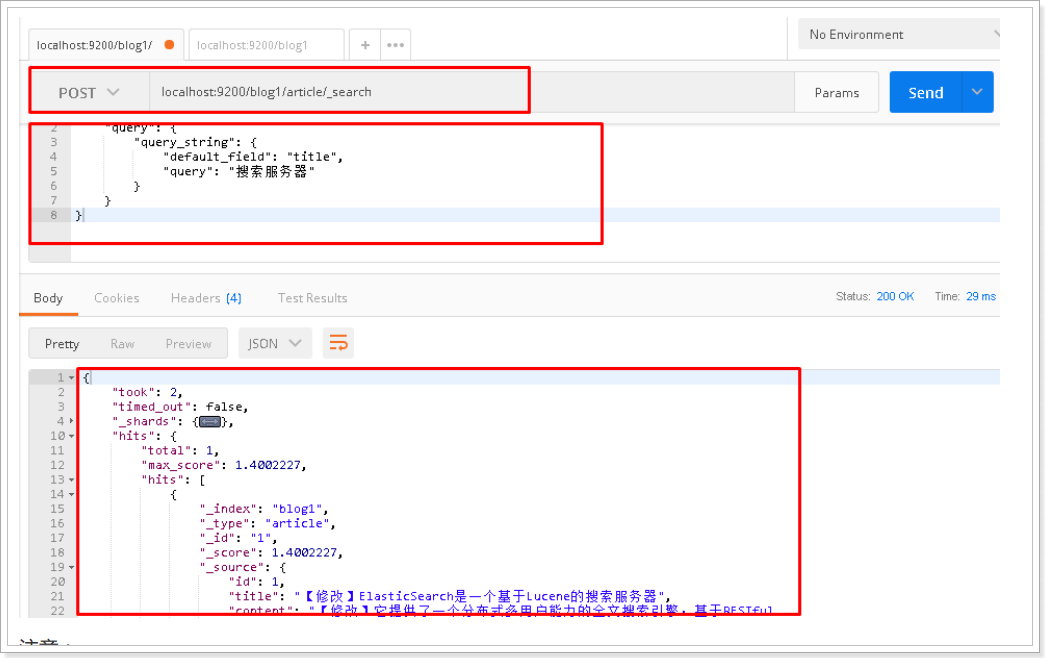Toggle line wrap icon in response toolbar
Image resolution: width=1045 pixels, height=658 pixels.
point(338,343)
